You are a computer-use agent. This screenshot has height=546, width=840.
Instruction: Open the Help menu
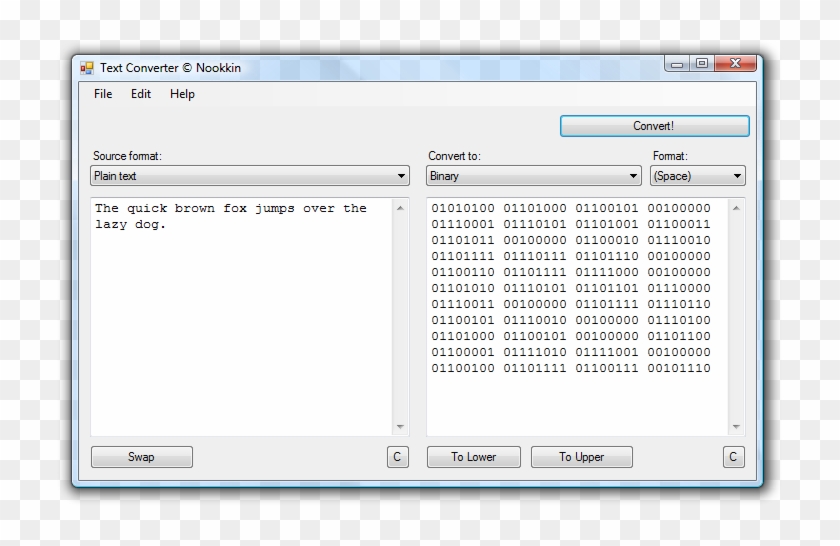182,94
